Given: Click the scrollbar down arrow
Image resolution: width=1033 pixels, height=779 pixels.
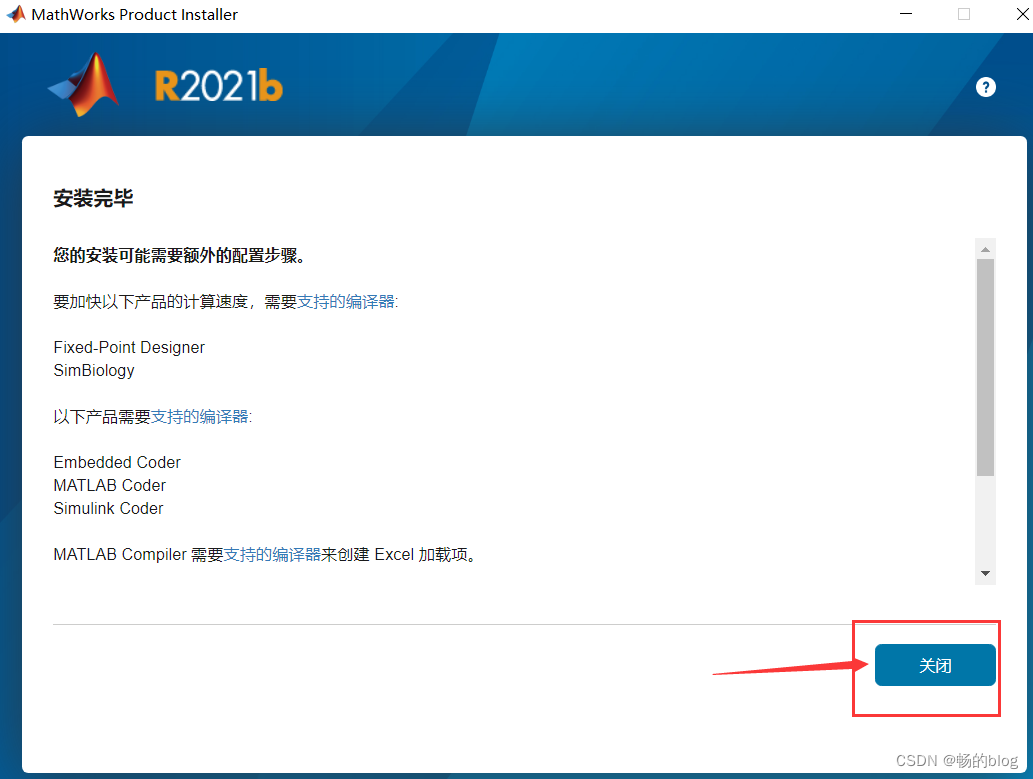Looking at the screenshot, I should point(985,572).
